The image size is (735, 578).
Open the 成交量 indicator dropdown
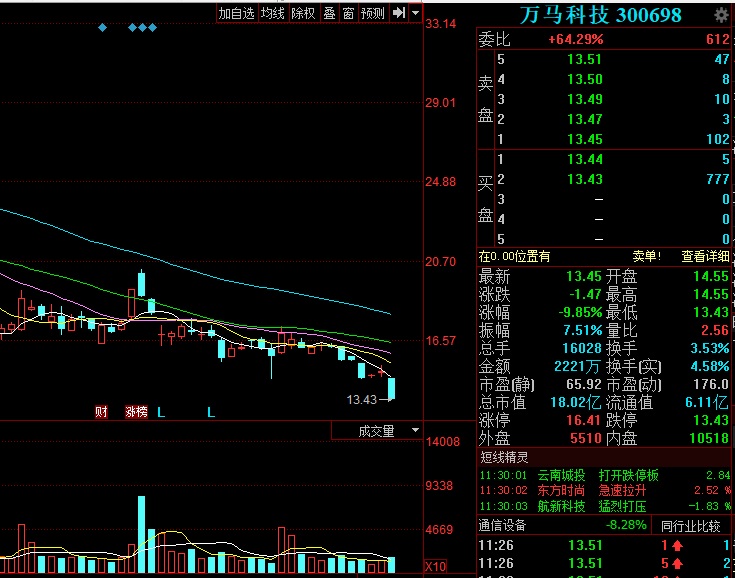tap(376, 431)
